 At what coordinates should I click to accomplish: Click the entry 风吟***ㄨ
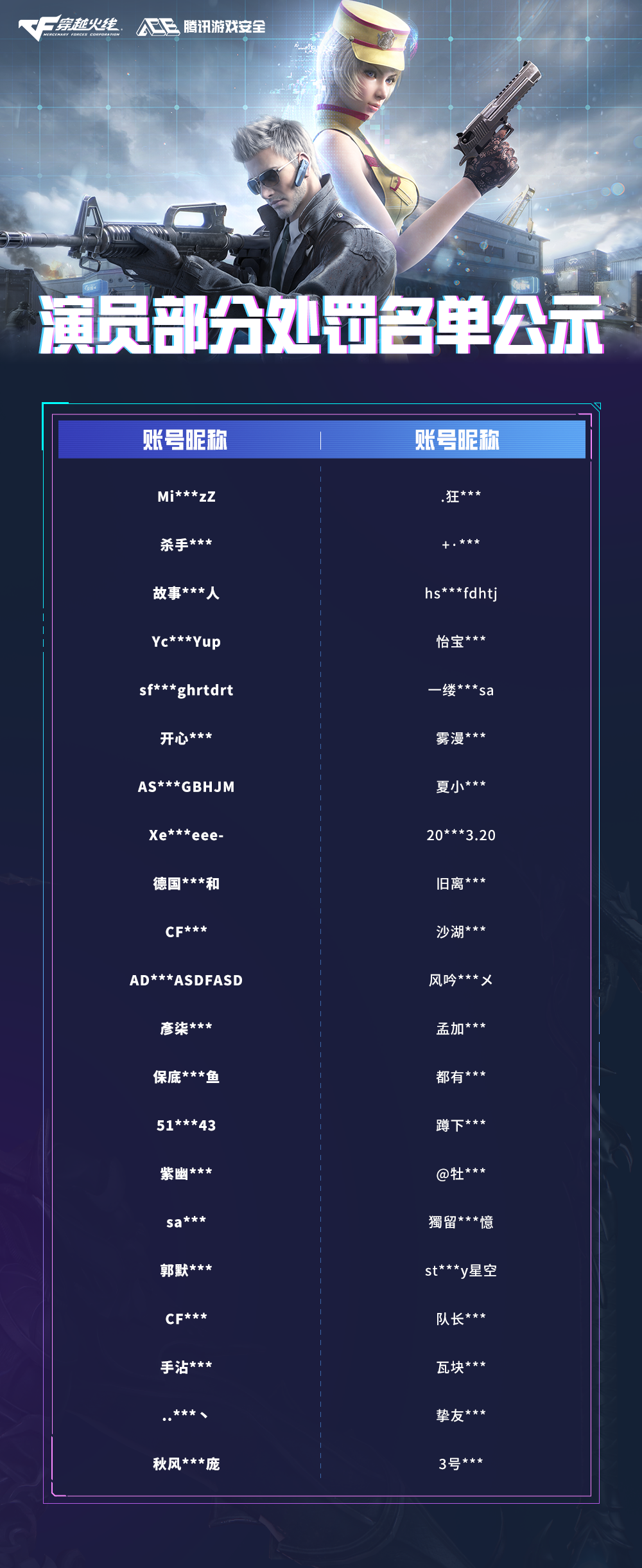pyautogui.click(x=461, y=980)
